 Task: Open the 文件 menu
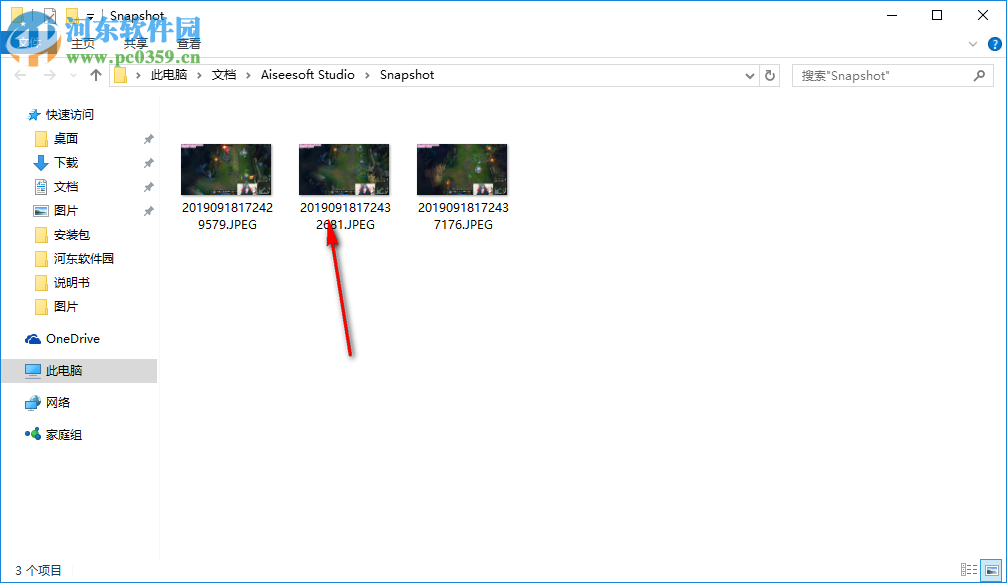click(28, 42)
